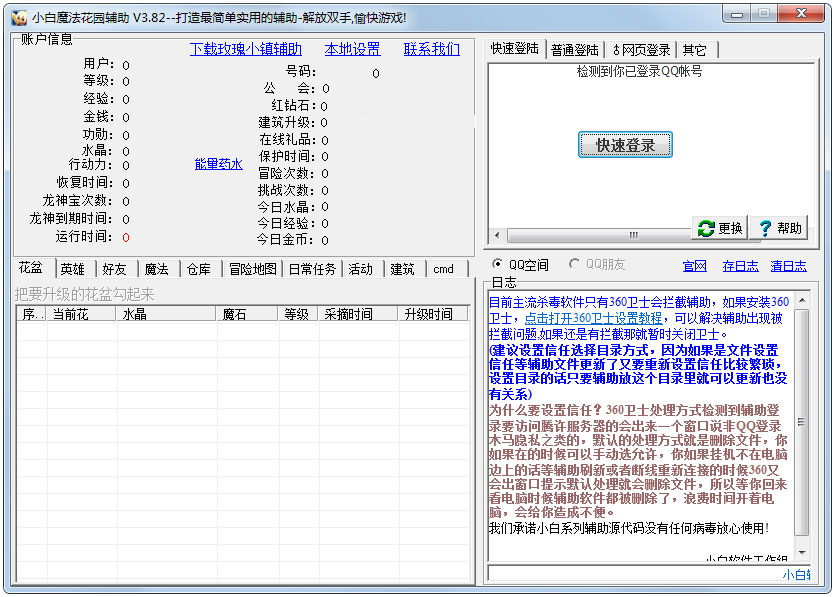835x597 pixels.
Task: Switch to the 日常任务 tab
Action: [312, 269]
